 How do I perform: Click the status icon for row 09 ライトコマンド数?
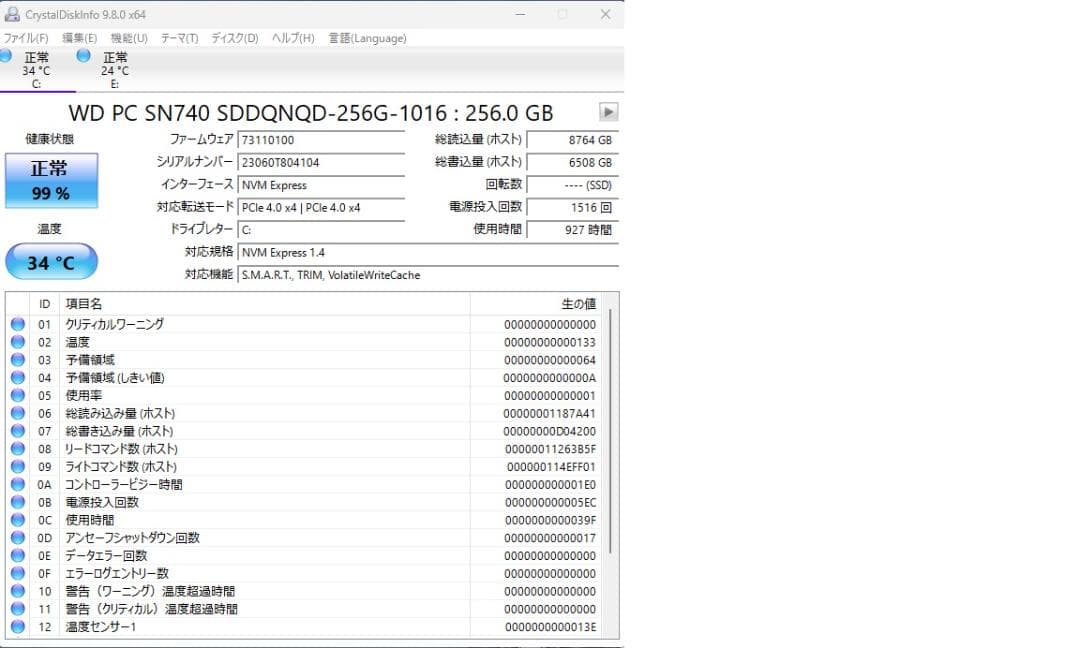point(18,466)
